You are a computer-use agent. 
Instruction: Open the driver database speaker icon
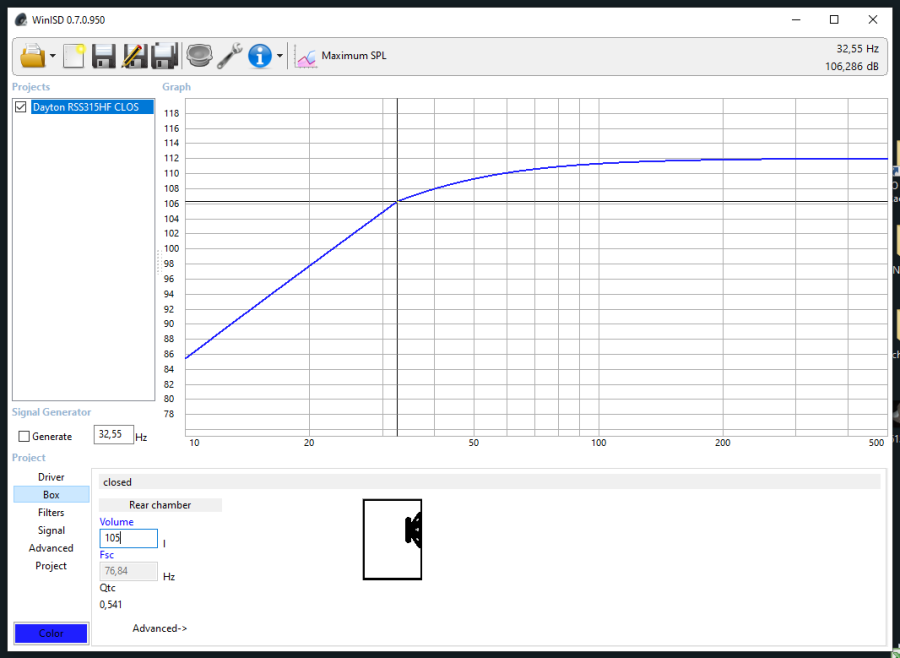point(199,56)
